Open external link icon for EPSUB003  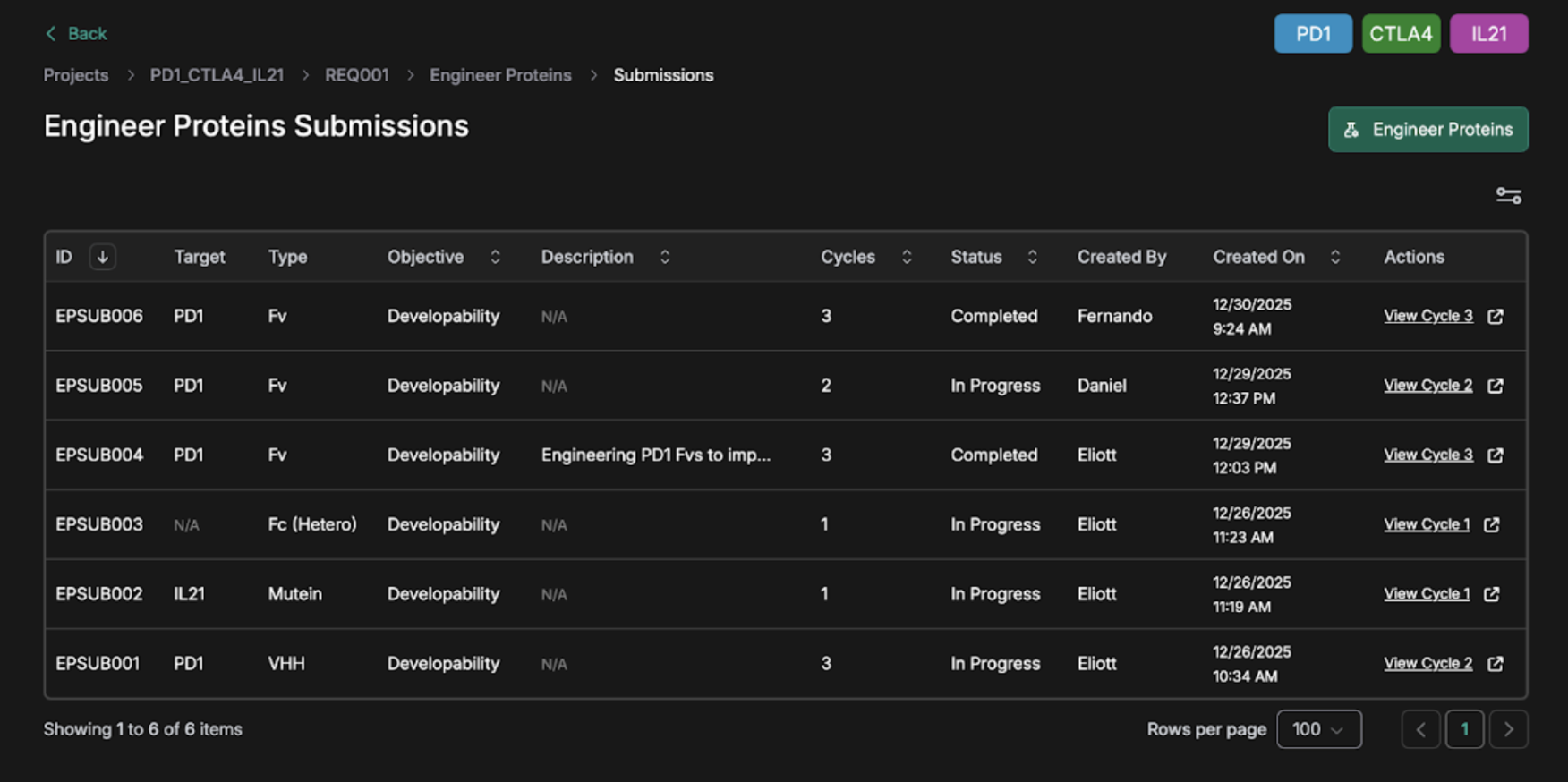click(1491, 525)
